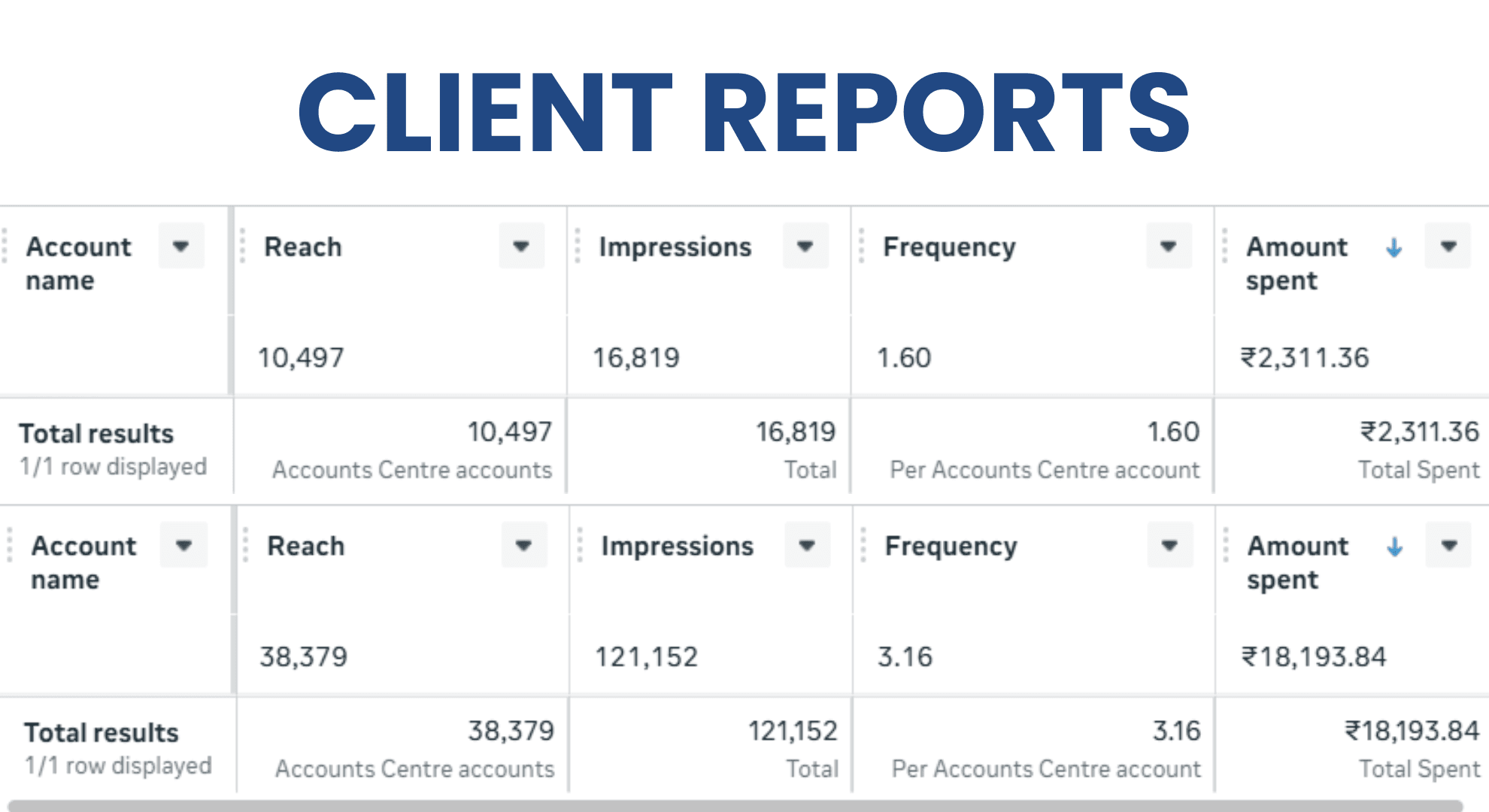Viewport: 1489px width, 812px height.
Task: Click the sort arrow on second Amount spent column
Action: pos(1395,546)
